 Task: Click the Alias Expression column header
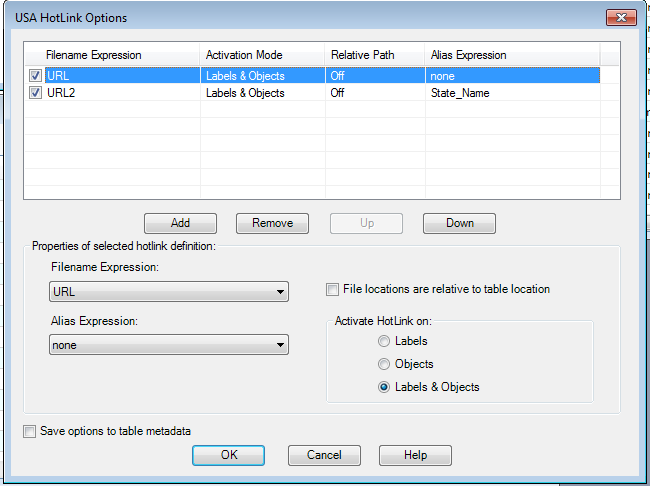512,55
